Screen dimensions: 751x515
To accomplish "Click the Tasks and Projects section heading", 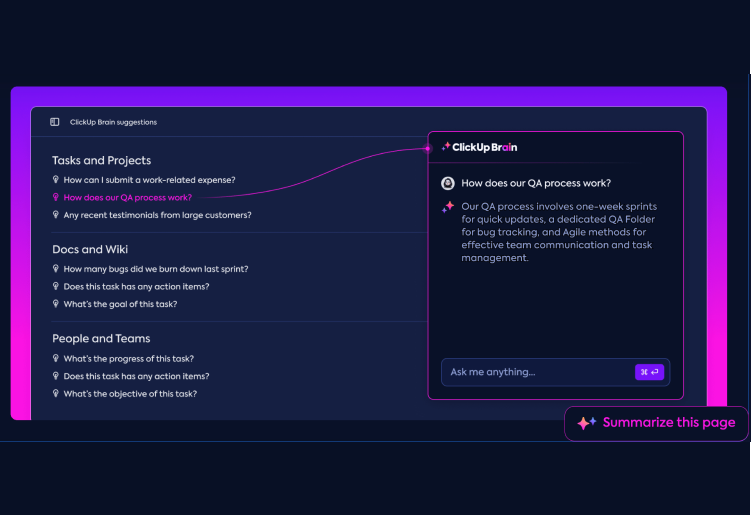I will point(101,160).
